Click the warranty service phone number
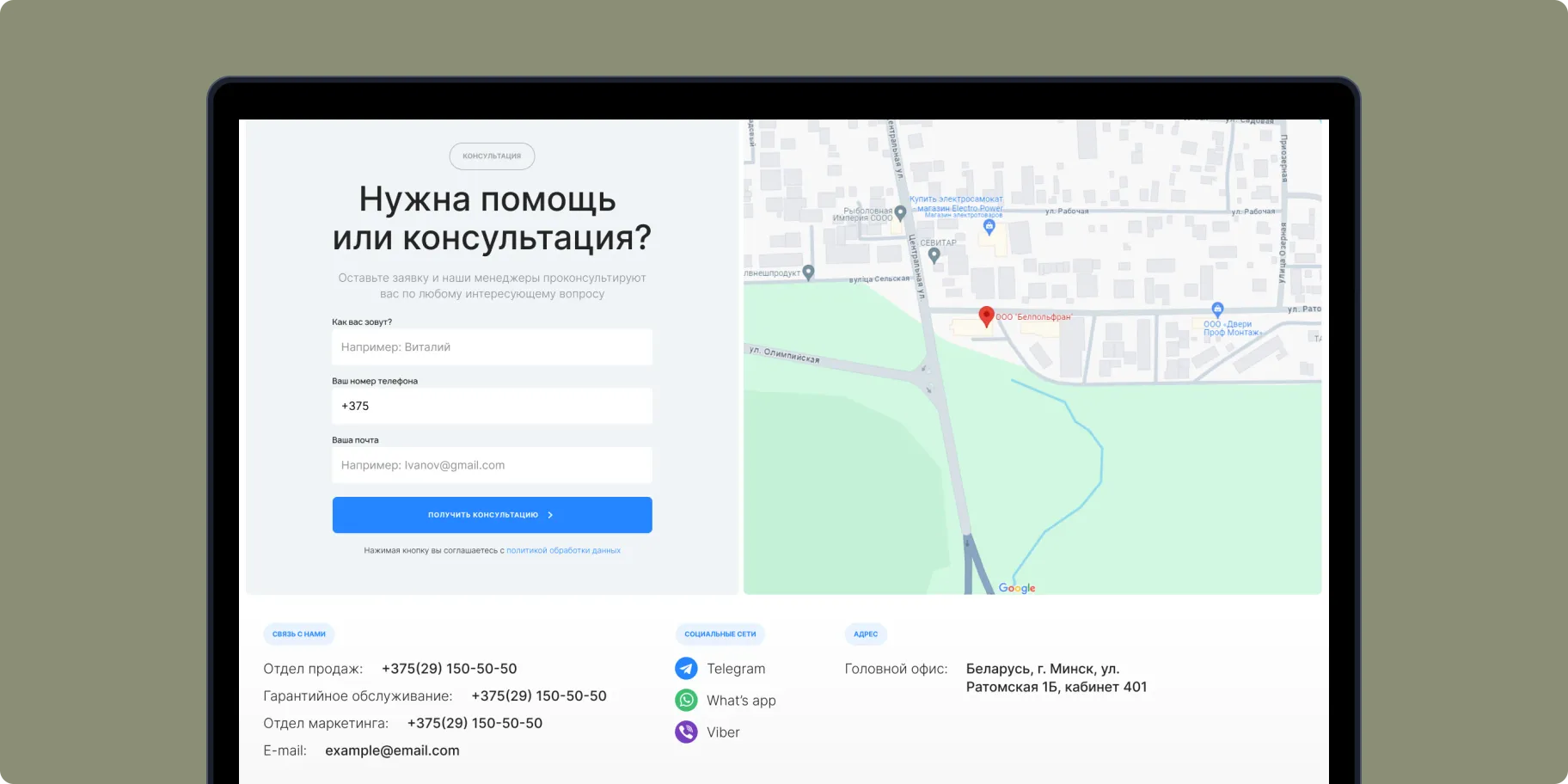Viewport: 1568px width, 784px height. tap(539, 696)
